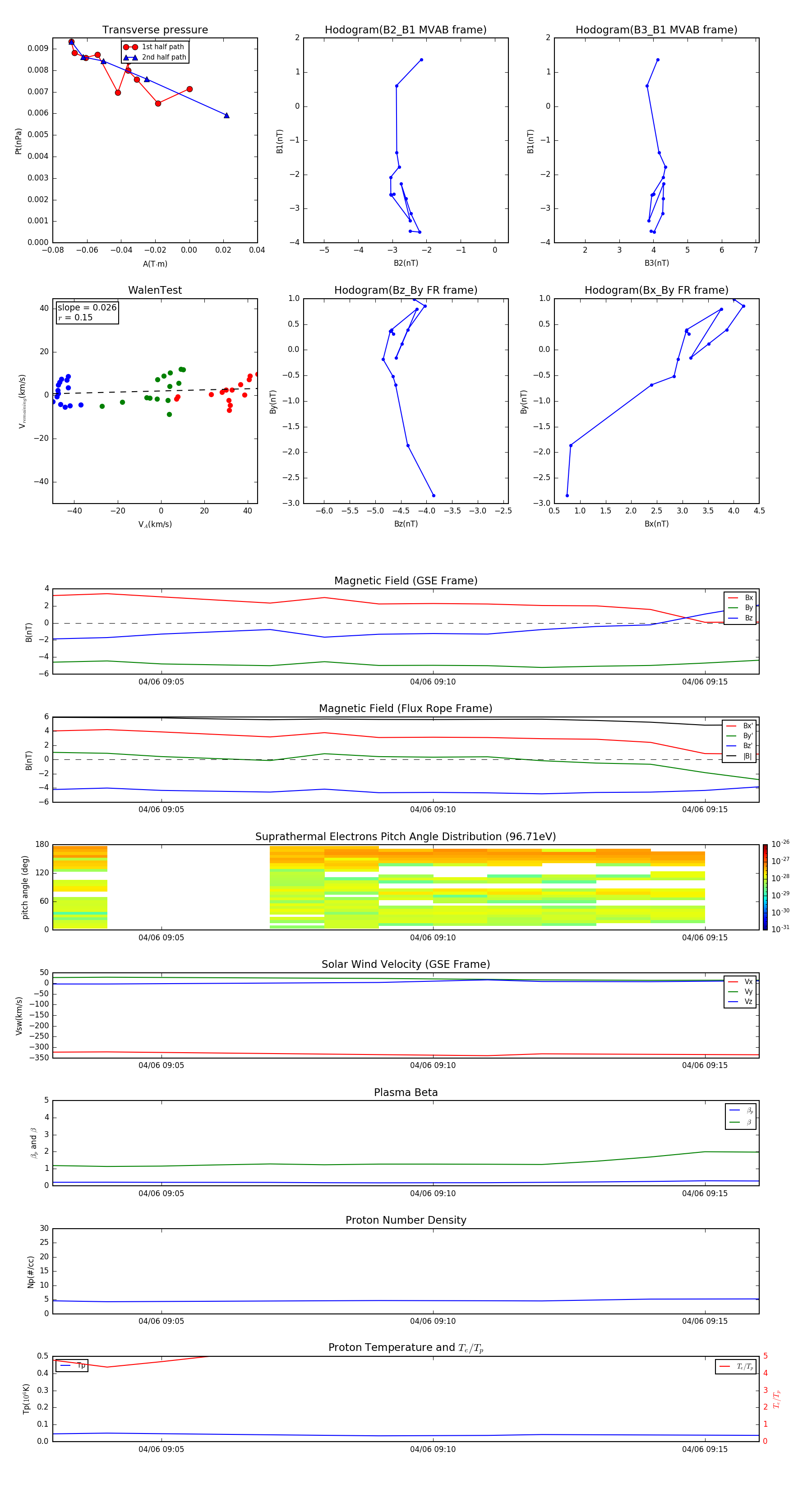Click the 'slope = 0.026' annotation
Image resolution: width=812 pixels, height=1489 pixels.
point(87,308)
